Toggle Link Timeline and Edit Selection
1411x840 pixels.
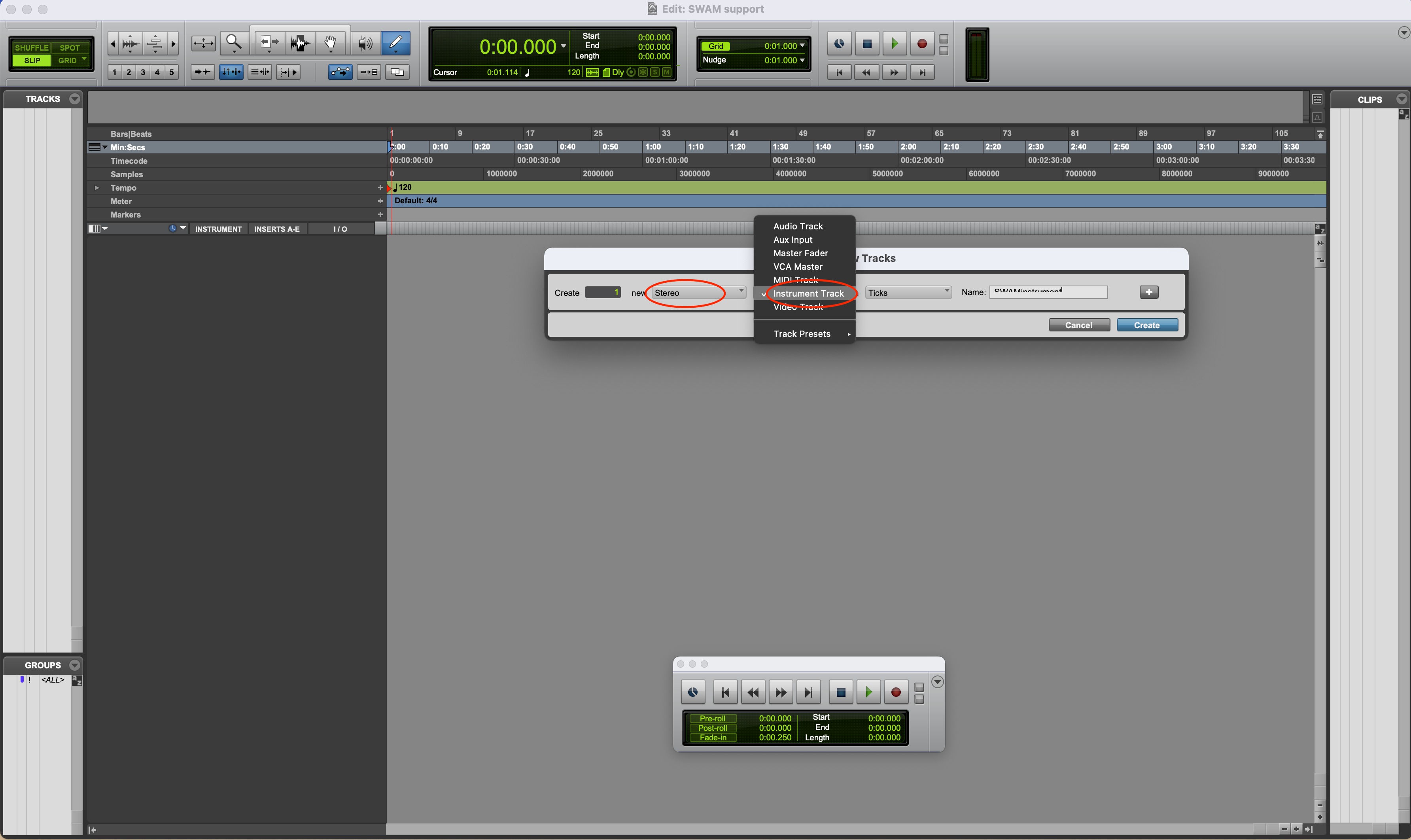[231, 72]
